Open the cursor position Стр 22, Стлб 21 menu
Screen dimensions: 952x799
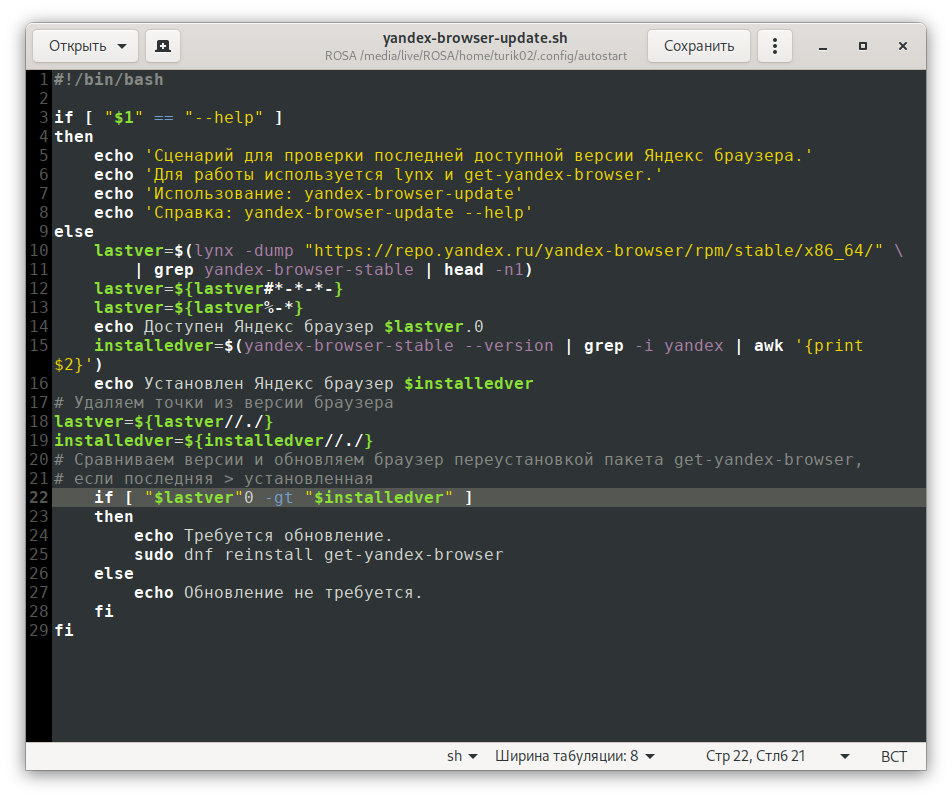point(777,756)
